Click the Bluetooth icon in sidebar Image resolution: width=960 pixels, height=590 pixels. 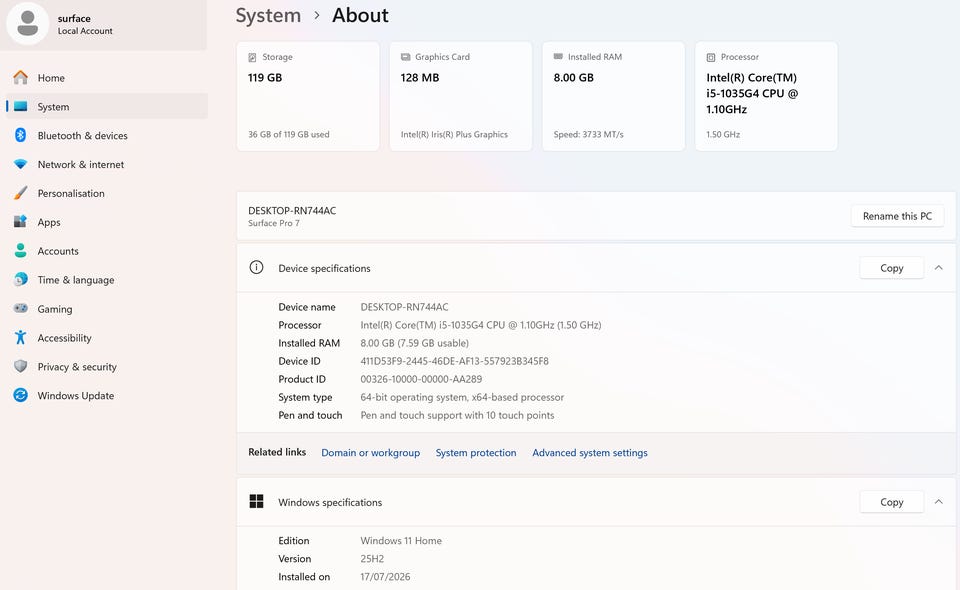click(x=20, y=135)
